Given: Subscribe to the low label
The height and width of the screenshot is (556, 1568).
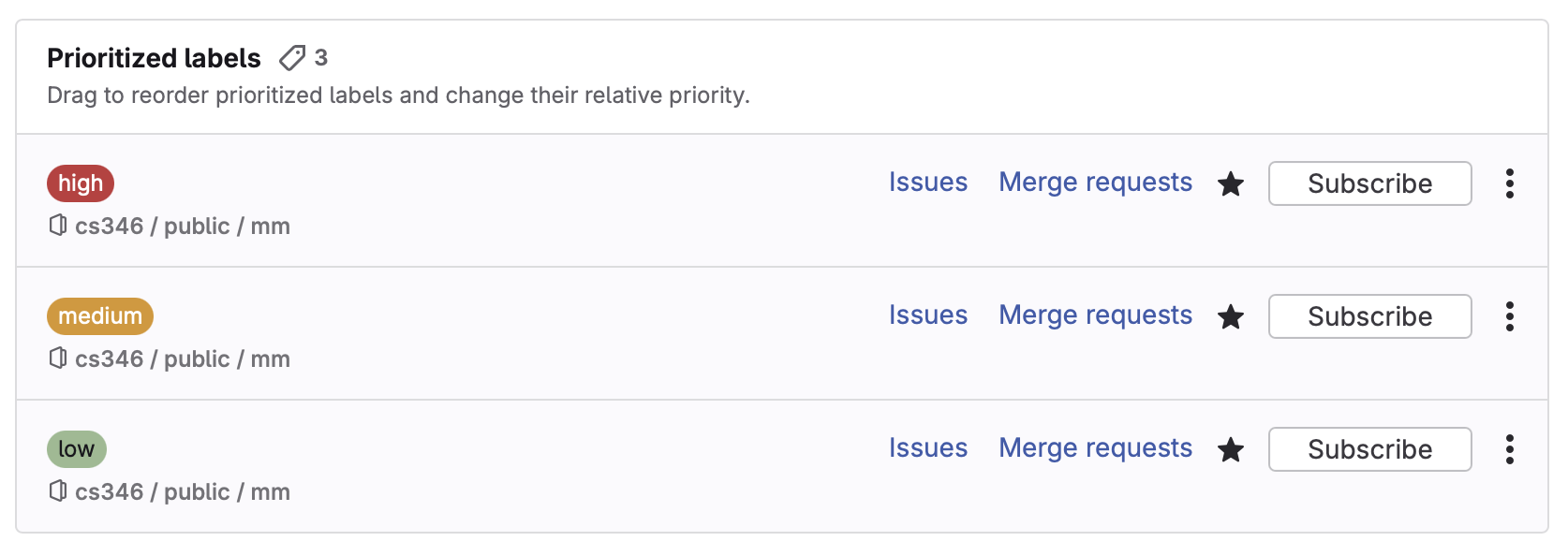Looking at the screenshot, I should click(x=1369, y=449).
